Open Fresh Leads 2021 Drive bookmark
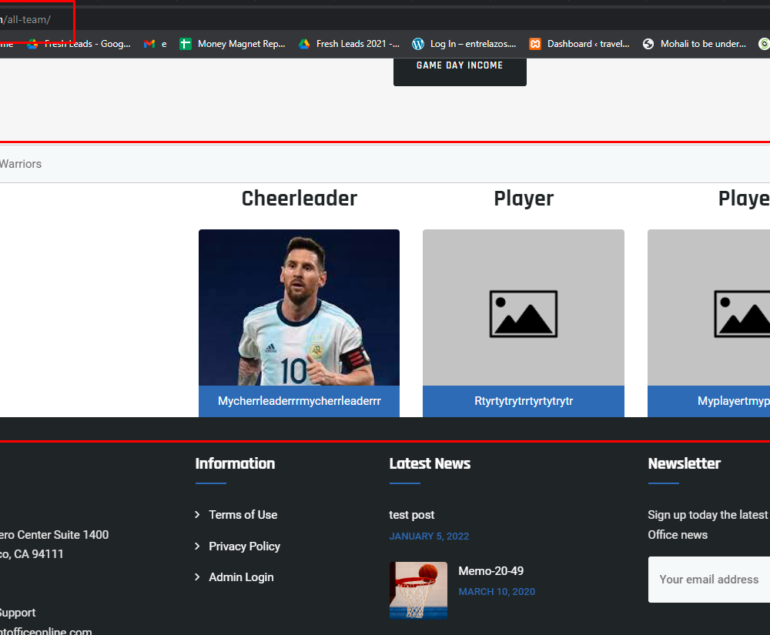This screenshot has width=770, height=635. [x=350, y=44]
